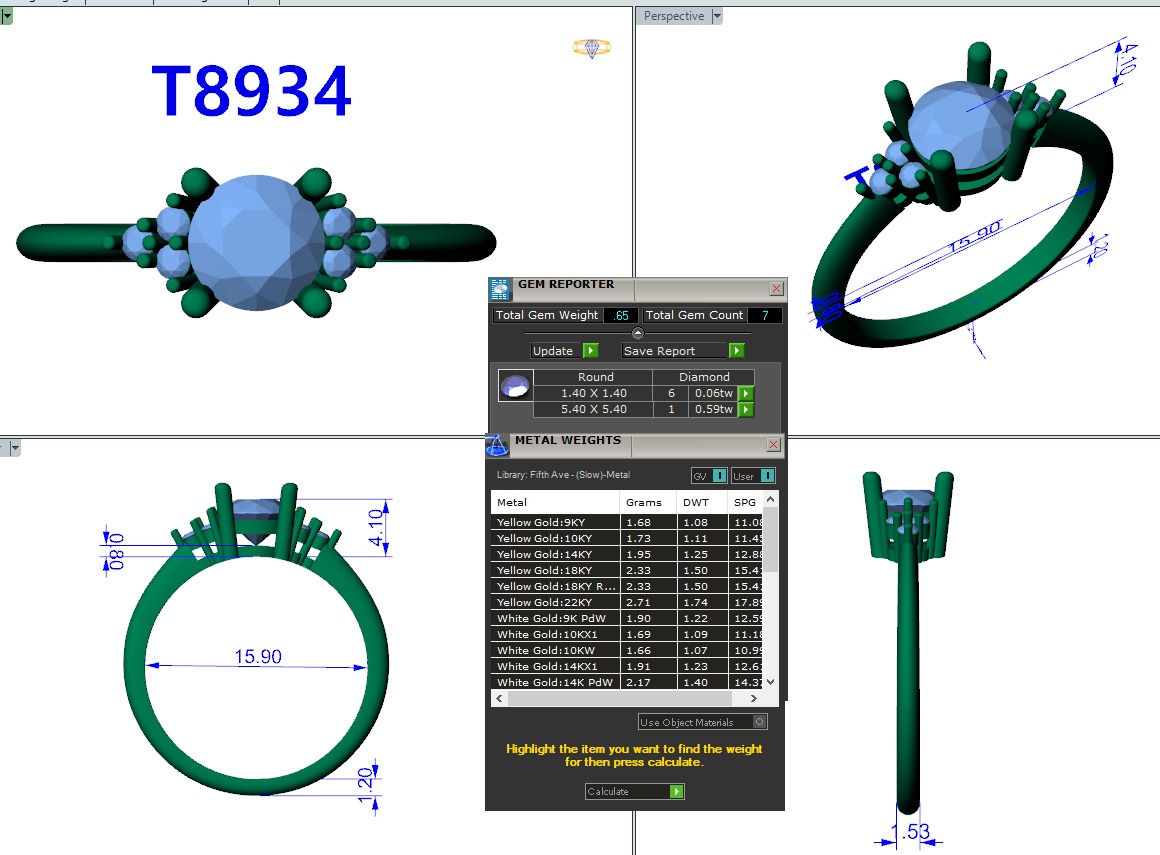Collapse the Gem Reporter summary section

(638, 333)
